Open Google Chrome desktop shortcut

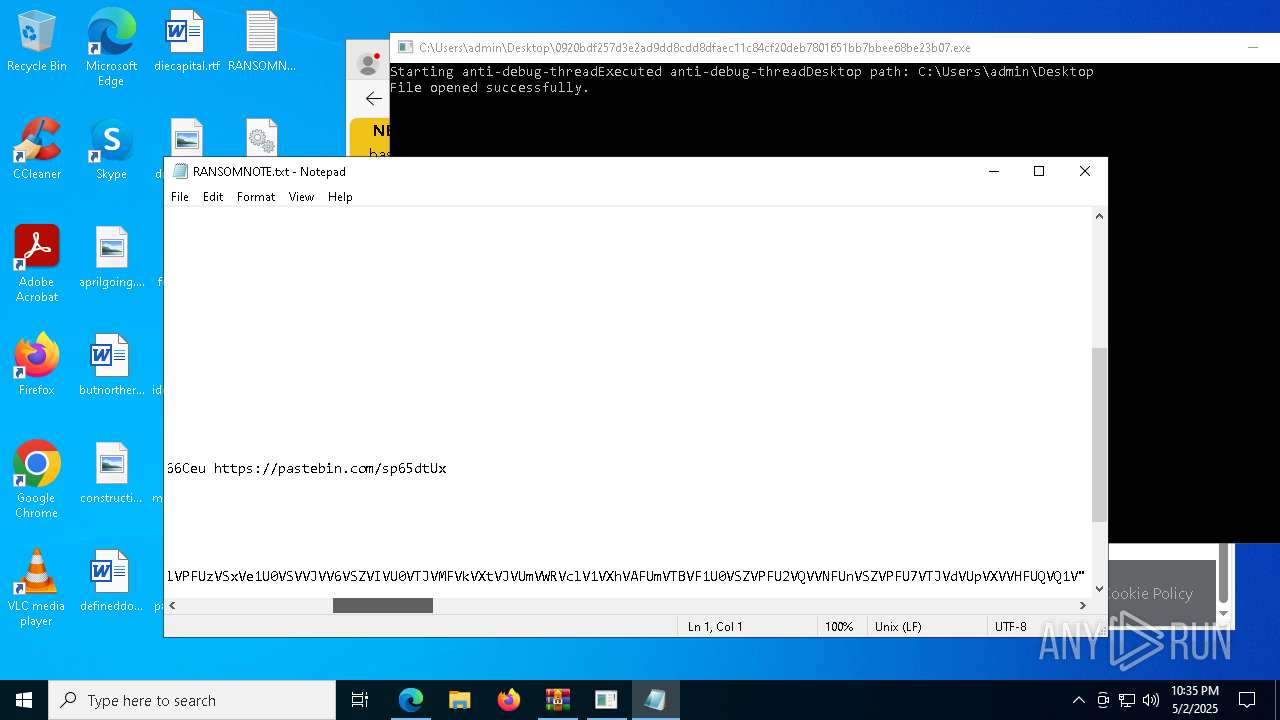(37, 480)
